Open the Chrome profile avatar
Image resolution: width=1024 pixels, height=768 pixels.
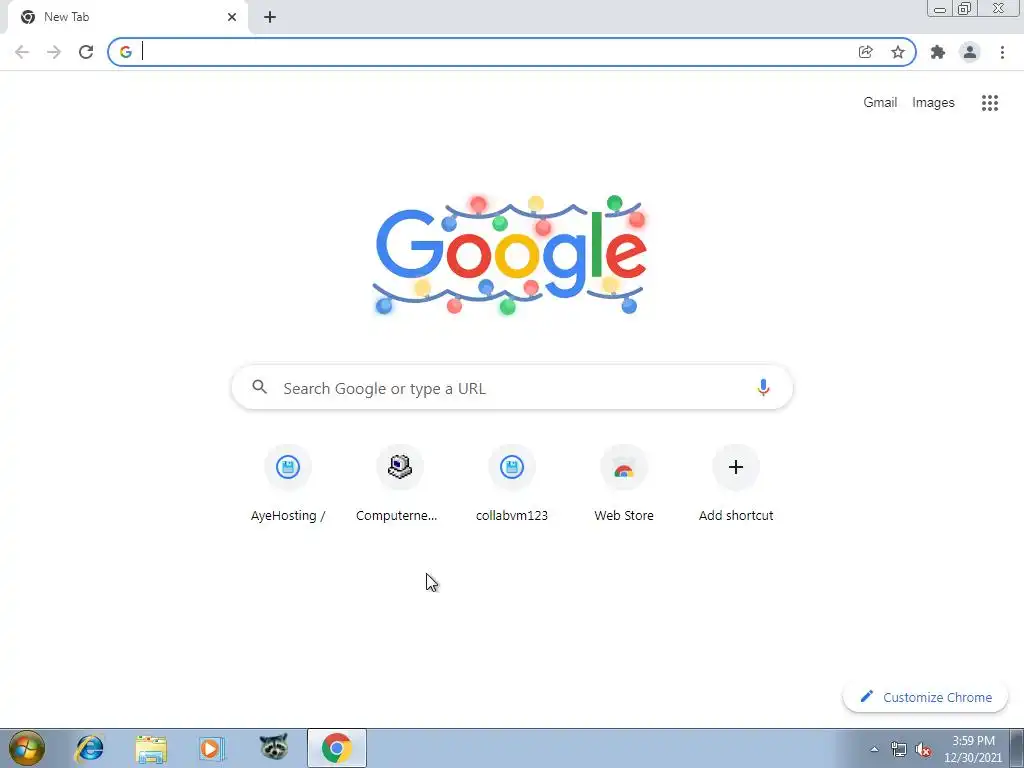[970, 52]
